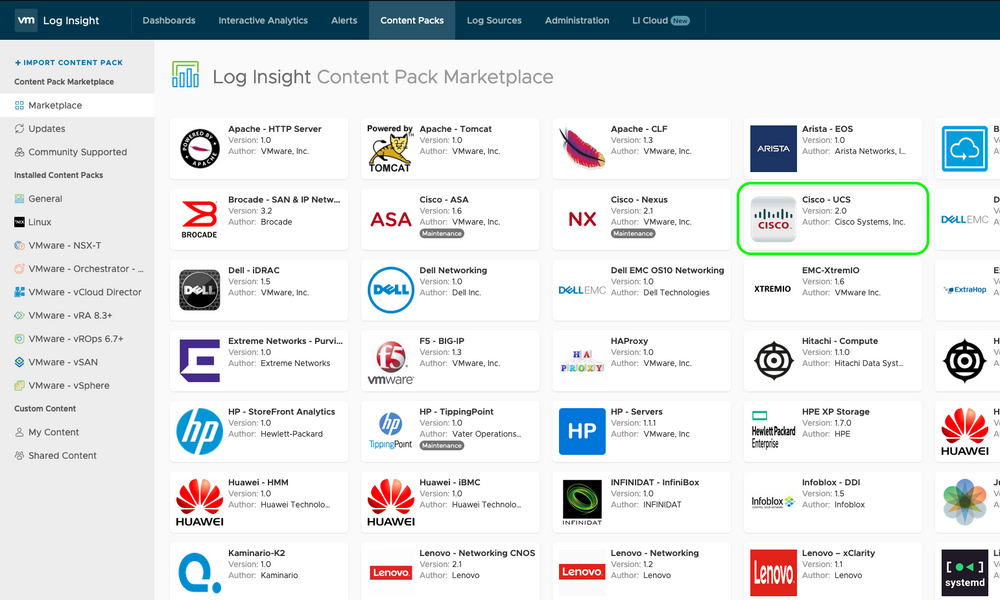
Task: Click the Log Insight vm logo
Action: pos(28,20)
